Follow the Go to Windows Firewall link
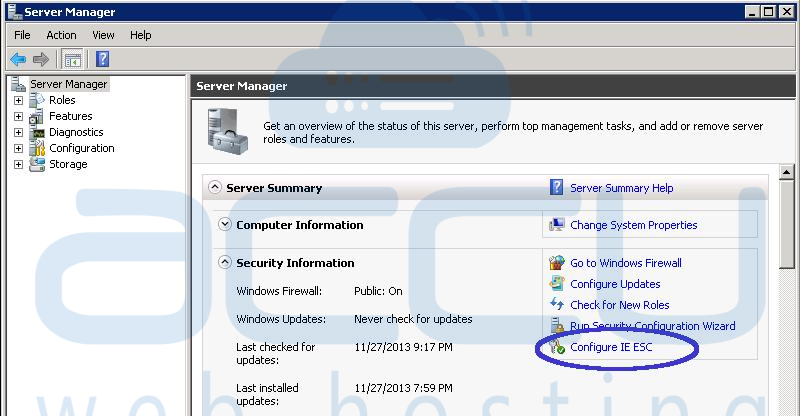Viewport: 800px width, 416px height. point(626,263)
